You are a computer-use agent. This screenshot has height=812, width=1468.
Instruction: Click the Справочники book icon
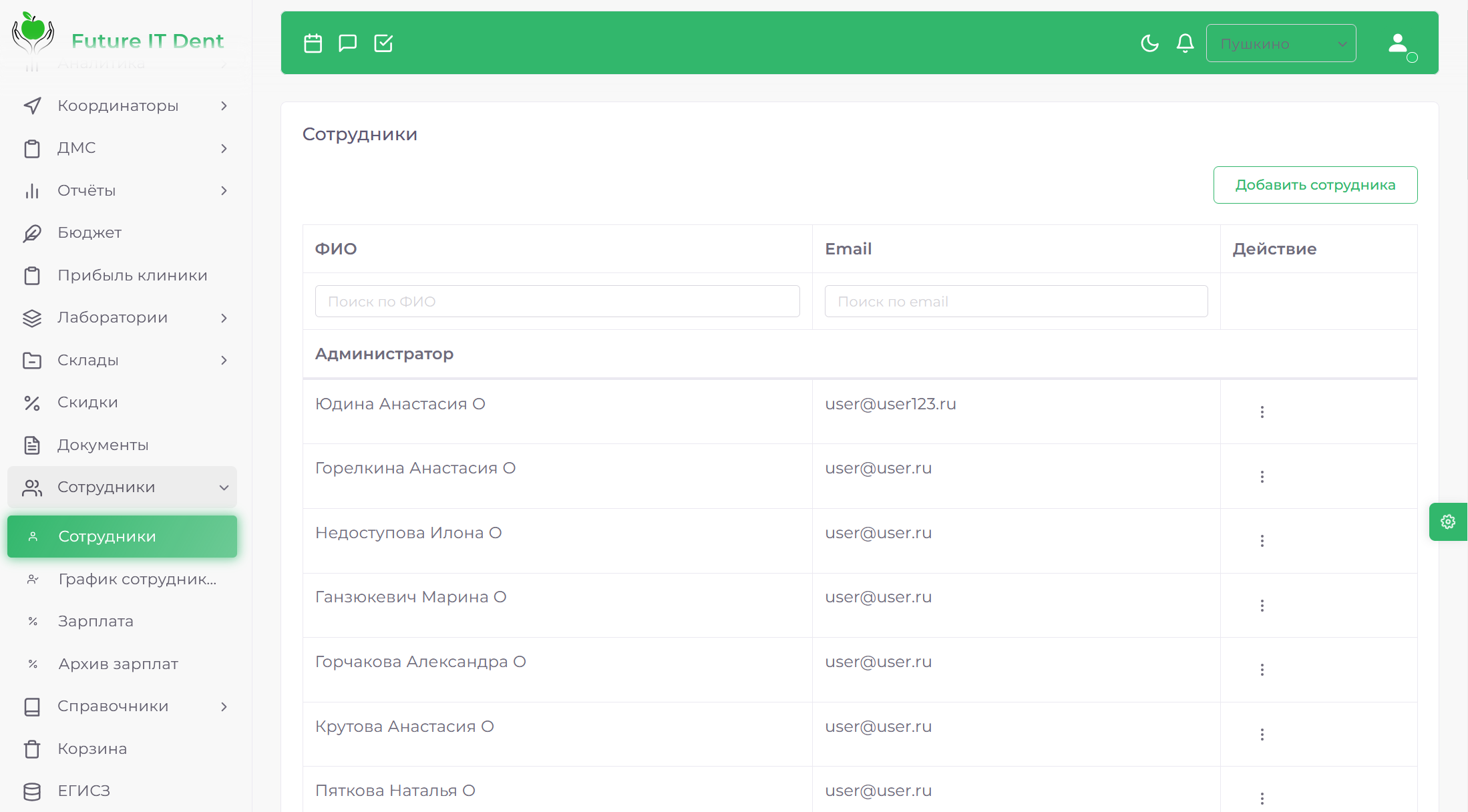32,706
